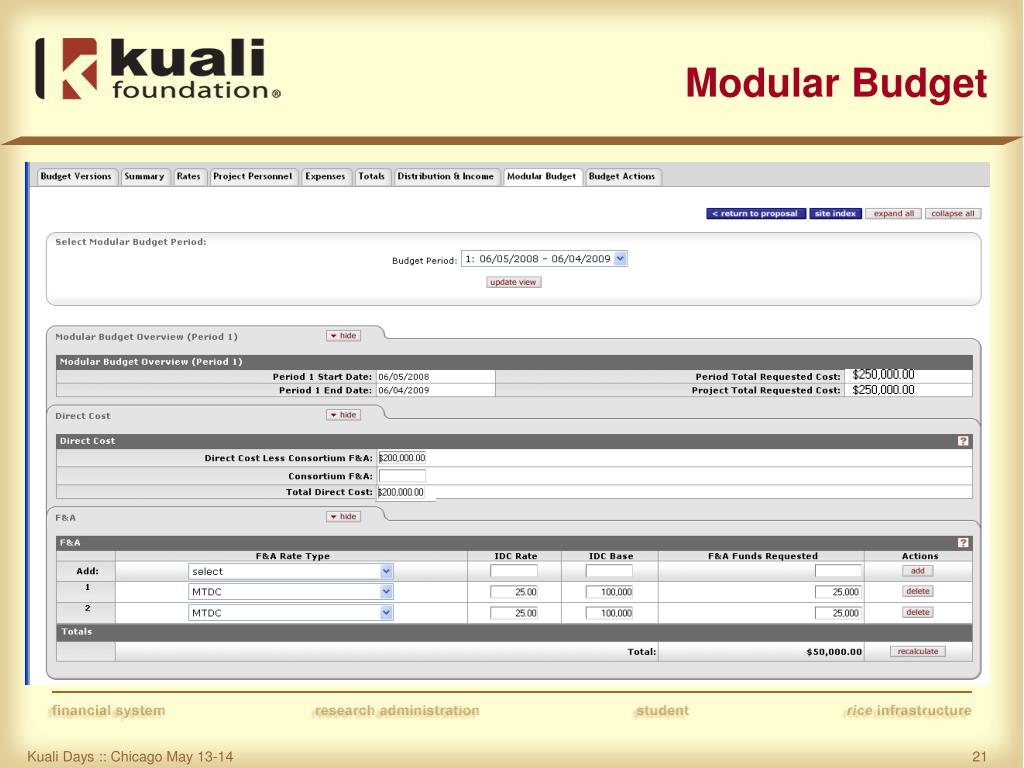Screen dimensions: 1024x768
Task: Switch to the Summary tab
Action: point(144,176)
